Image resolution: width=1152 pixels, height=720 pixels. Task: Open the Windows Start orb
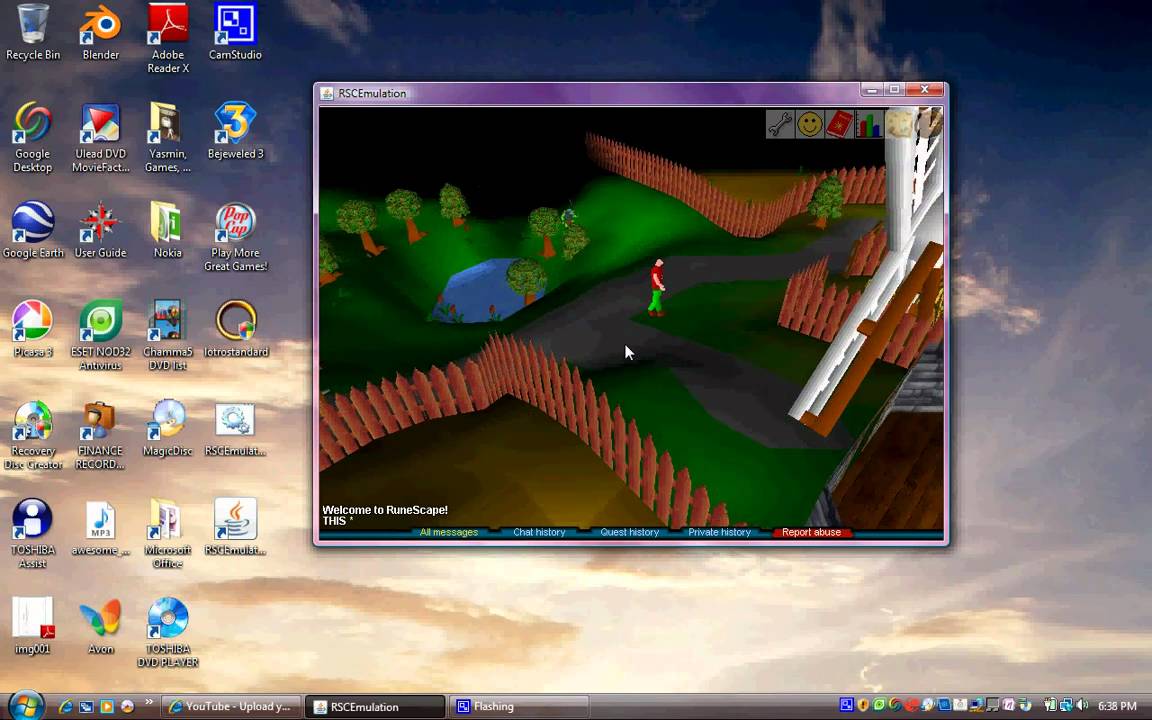[26, 705]
